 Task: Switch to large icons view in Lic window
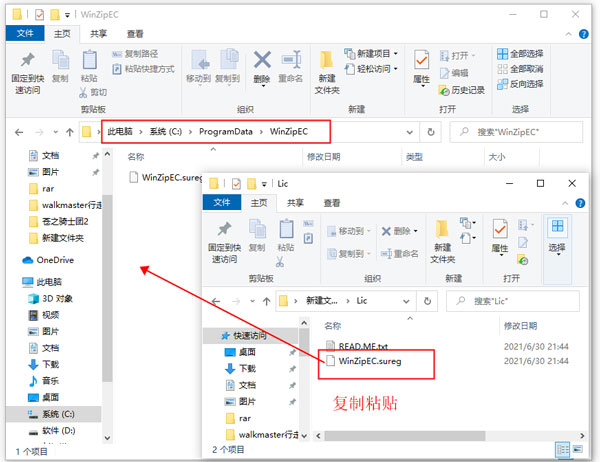(578, 449)
